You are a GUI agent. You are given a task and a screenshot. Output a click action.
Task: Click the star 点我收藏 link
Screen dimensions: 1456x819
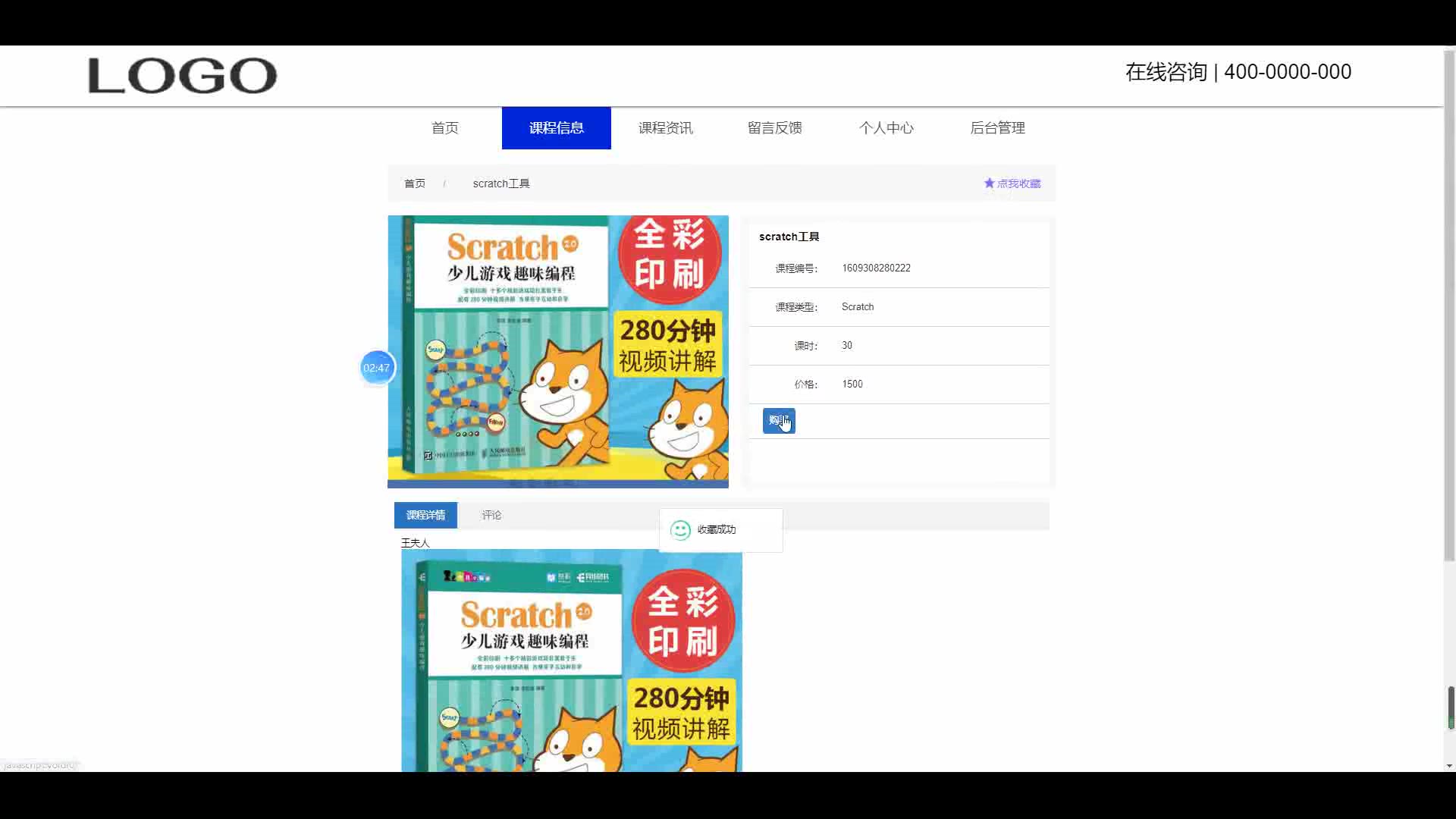click(1012, 184)
